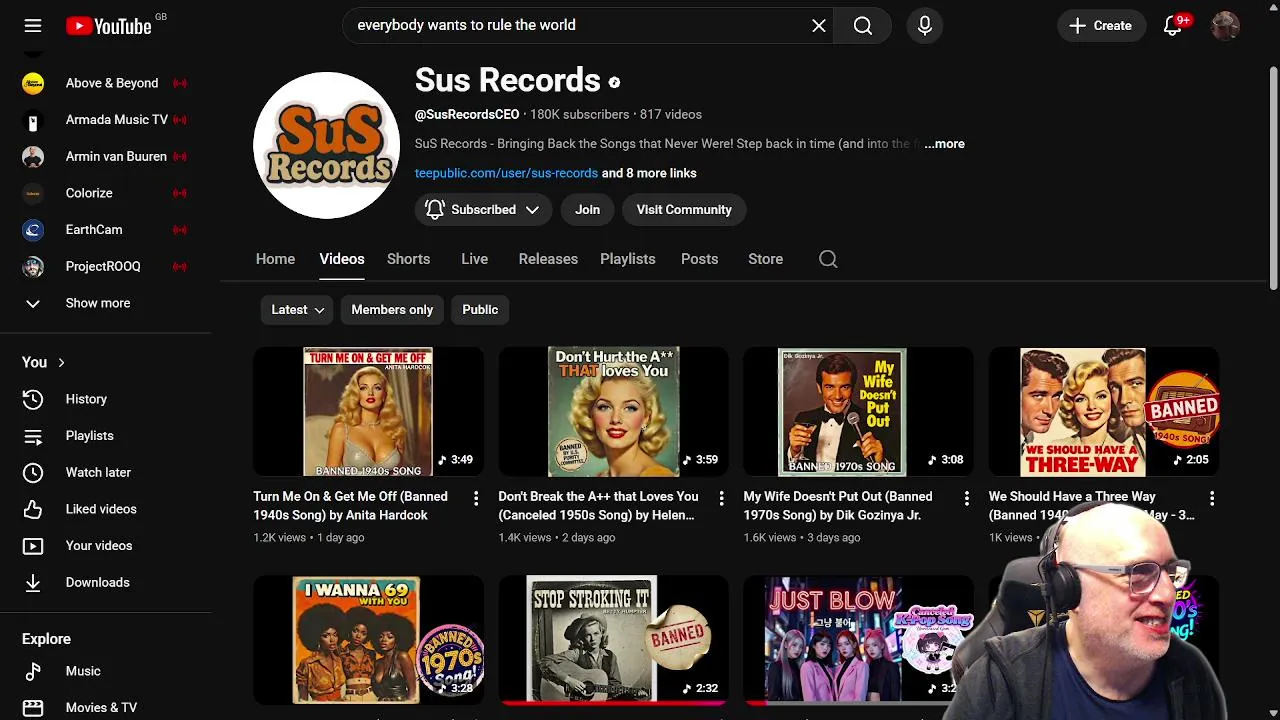Open I Wanna 69 With You thumbnail
This screenshot has height=720, width=1280.
click(368, 640)
